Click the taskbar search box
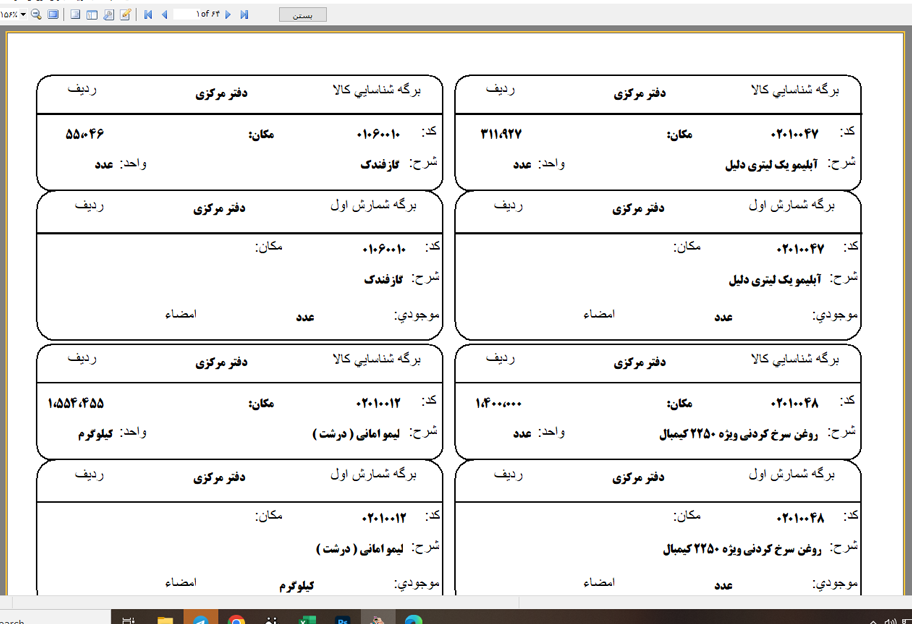 [x=55, y=619]
